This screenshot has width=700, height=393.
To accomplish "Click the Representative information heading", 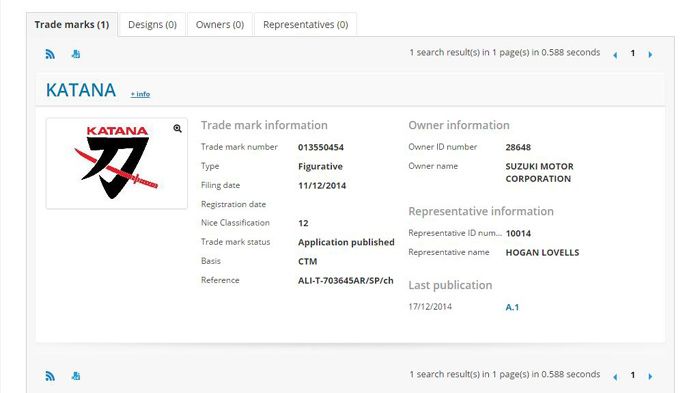I will [x=481, y=211].
